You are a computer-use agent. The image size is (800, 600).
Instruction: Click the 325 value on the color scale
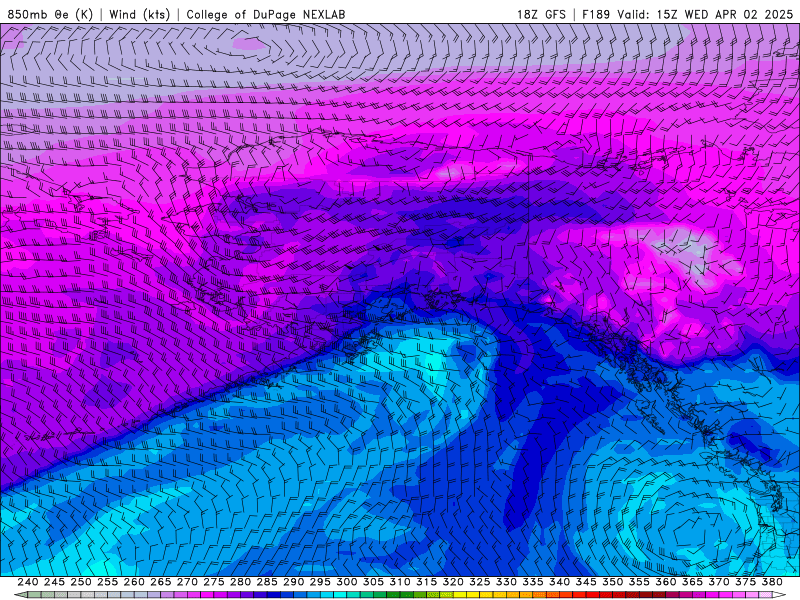479,582
